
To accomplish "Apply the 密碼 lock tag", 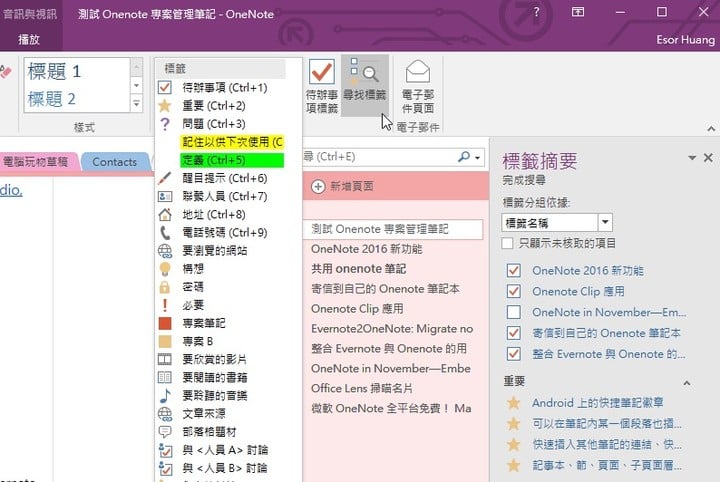I will coord(165,287).
